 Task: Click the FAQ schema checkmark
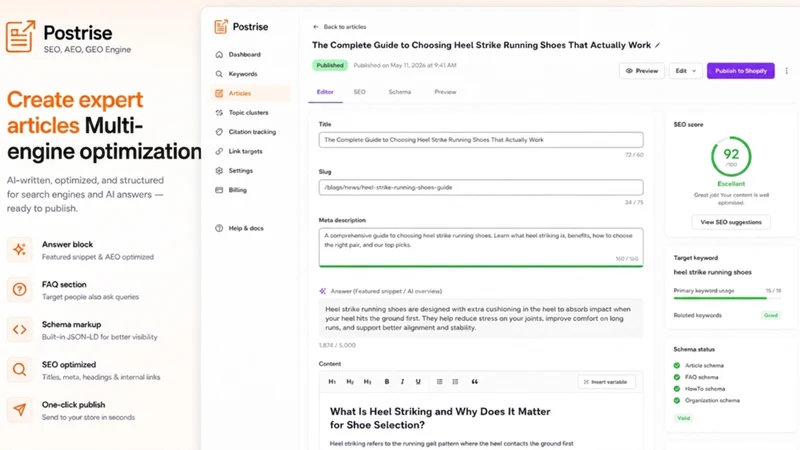point(677,378)
